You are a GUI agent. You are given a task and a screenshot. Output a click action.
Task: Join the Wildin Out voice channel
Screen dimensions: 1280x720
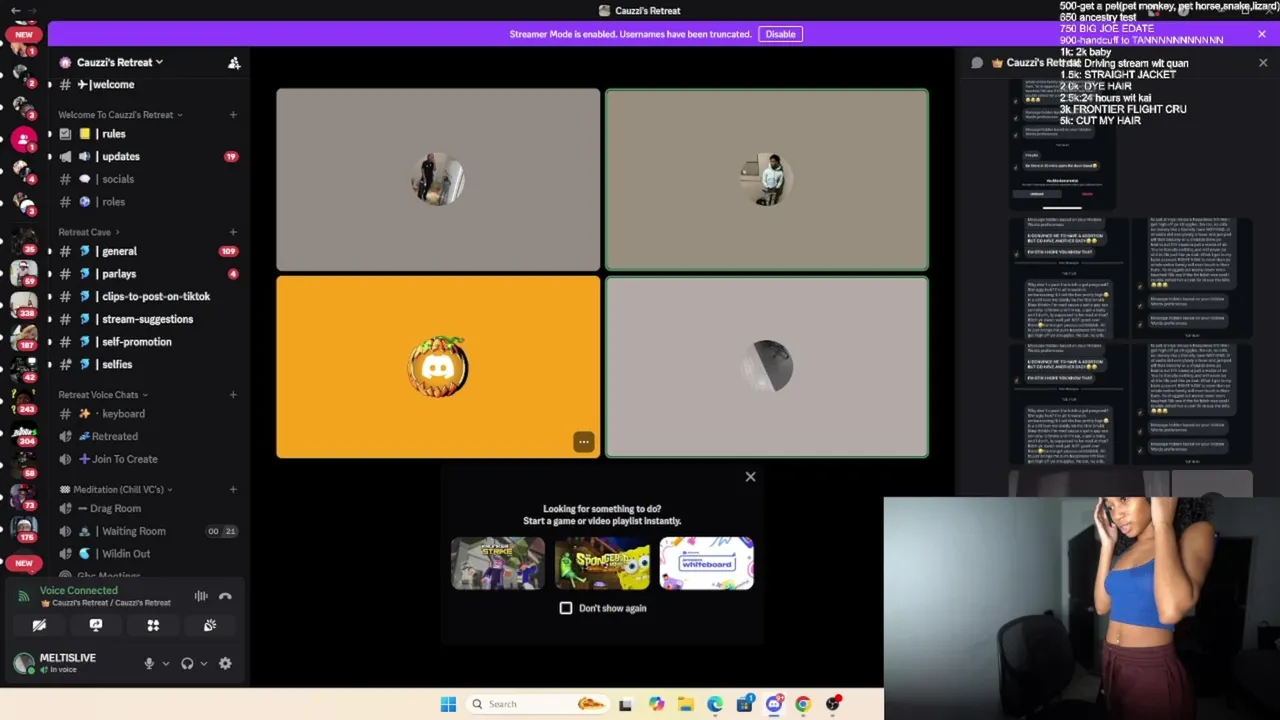point(148,554)
